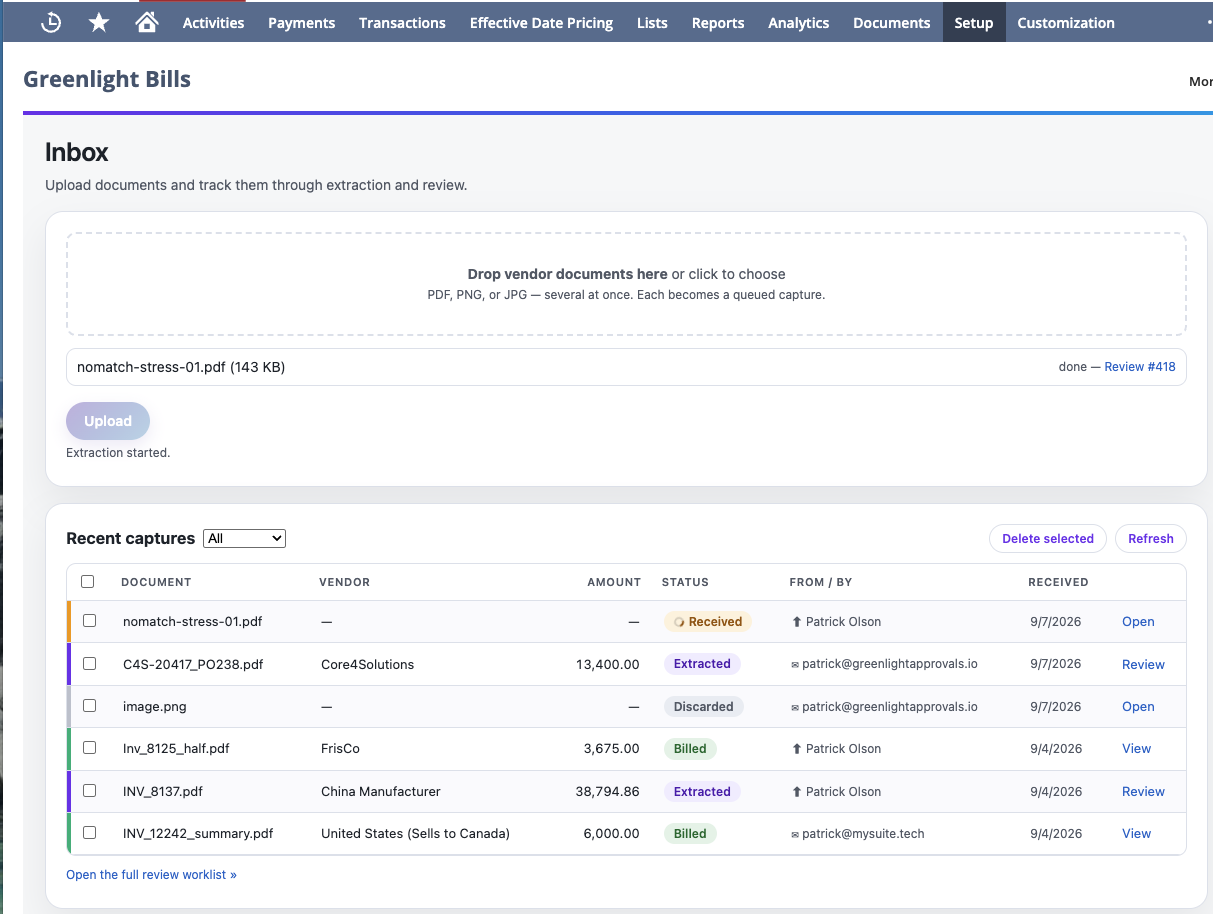This screenshot has height=914, width=1213.
Task: Open the Activities menu
Action: pos(213,22)
